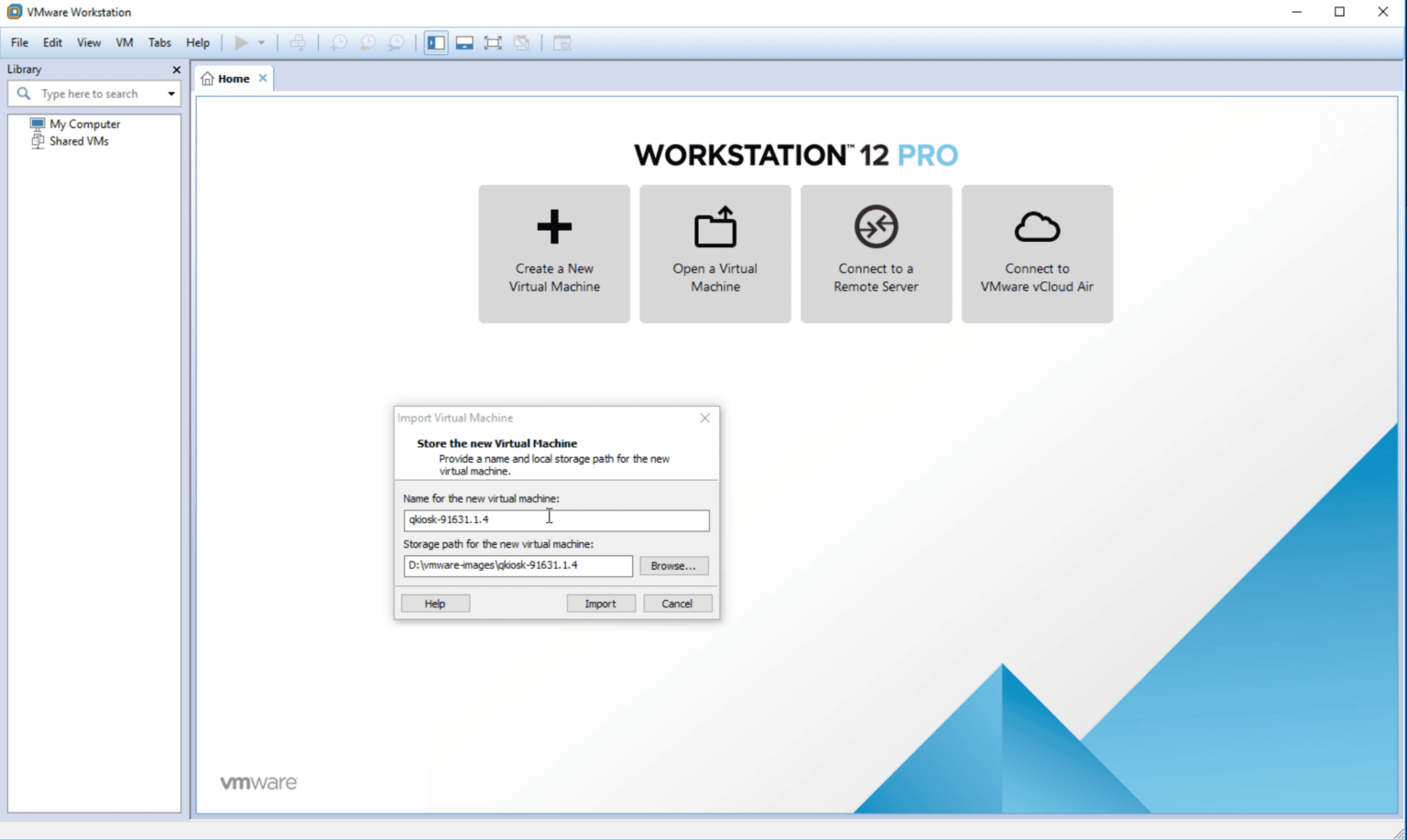The height and width of the screenshot is (840, 1407).
Task: Toggle the thumbnail bar visibility
Action: coord(464,42)
